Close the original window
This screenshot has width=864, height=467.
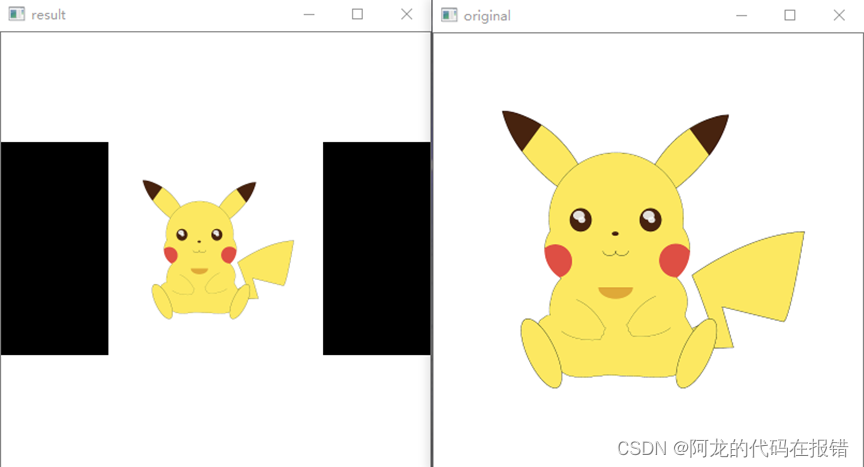pos(839,15)
